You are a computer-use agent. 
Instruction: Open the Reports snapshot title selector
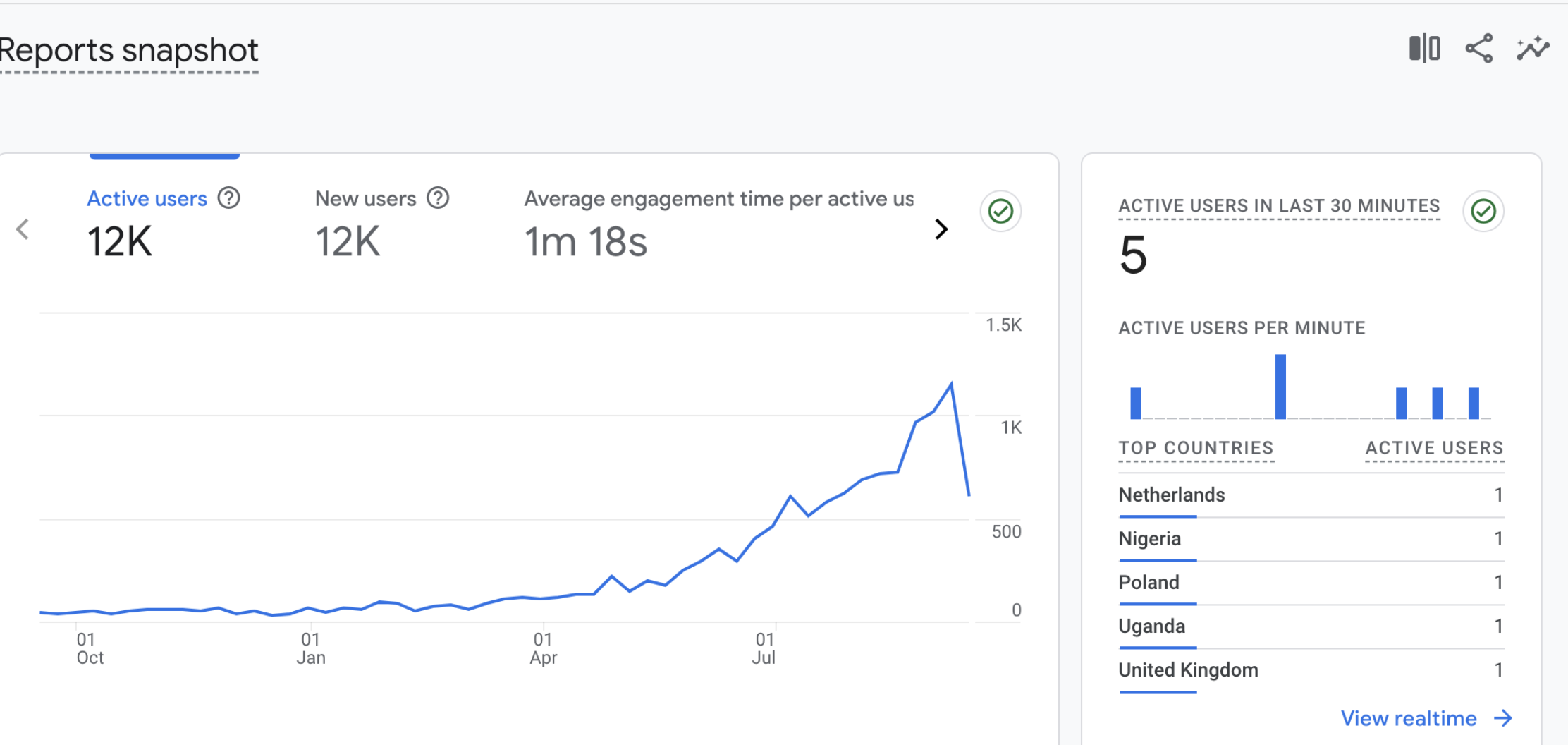128,50
